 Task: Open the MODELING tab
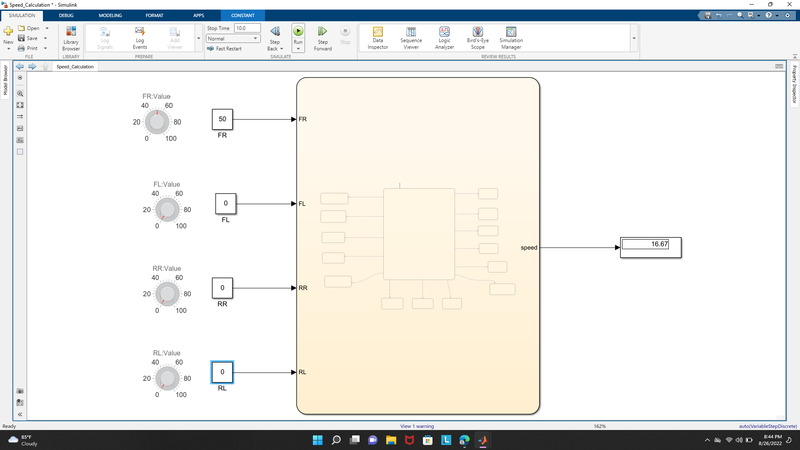(110, 15)
